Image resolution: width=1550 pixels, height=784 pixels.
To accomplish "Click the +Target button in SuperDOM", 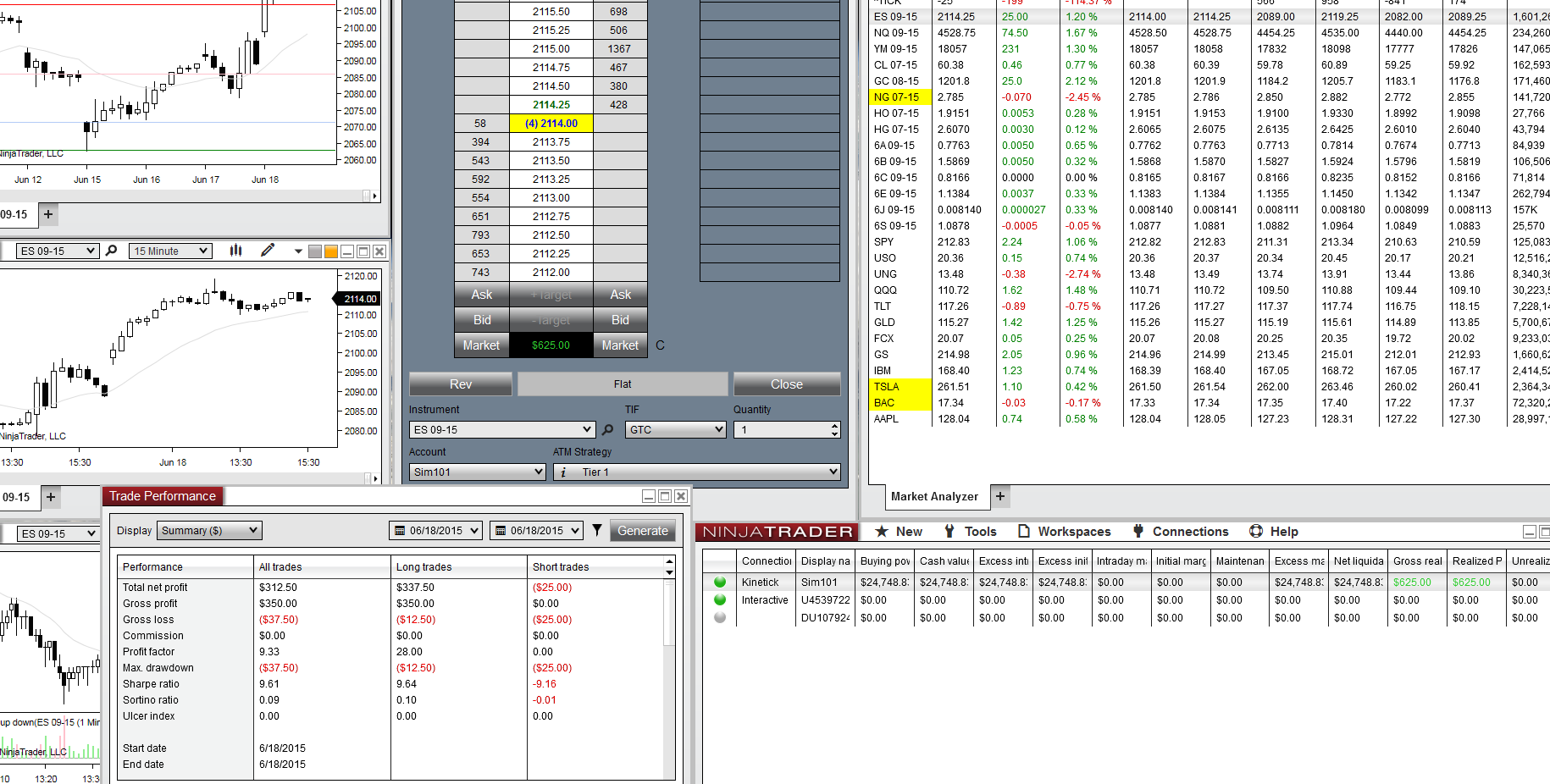I will (x=551, y=295).
